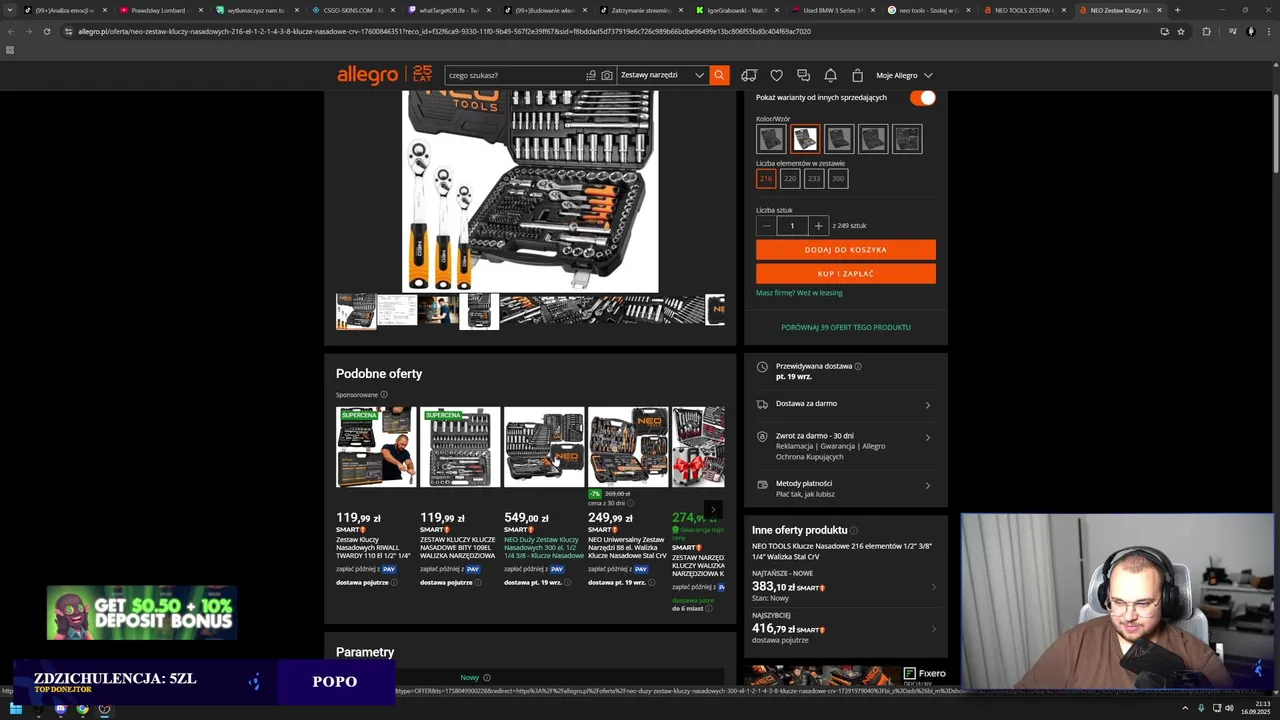Open a new browser tab with plus
Viewport: 1280px width, 720px height.
pos(1177,10)
